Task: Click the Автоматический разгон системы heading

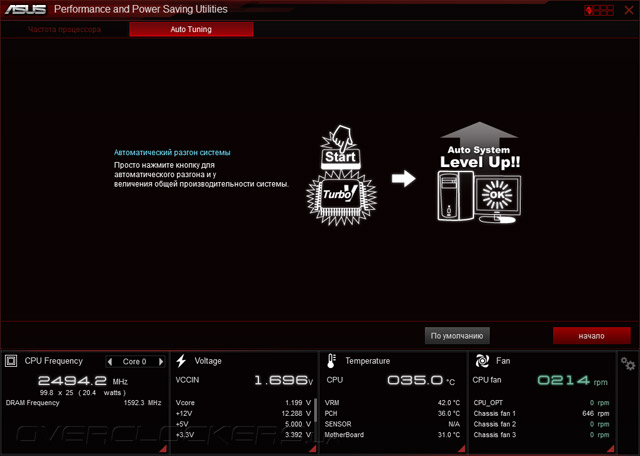Action: pos(172,153)
